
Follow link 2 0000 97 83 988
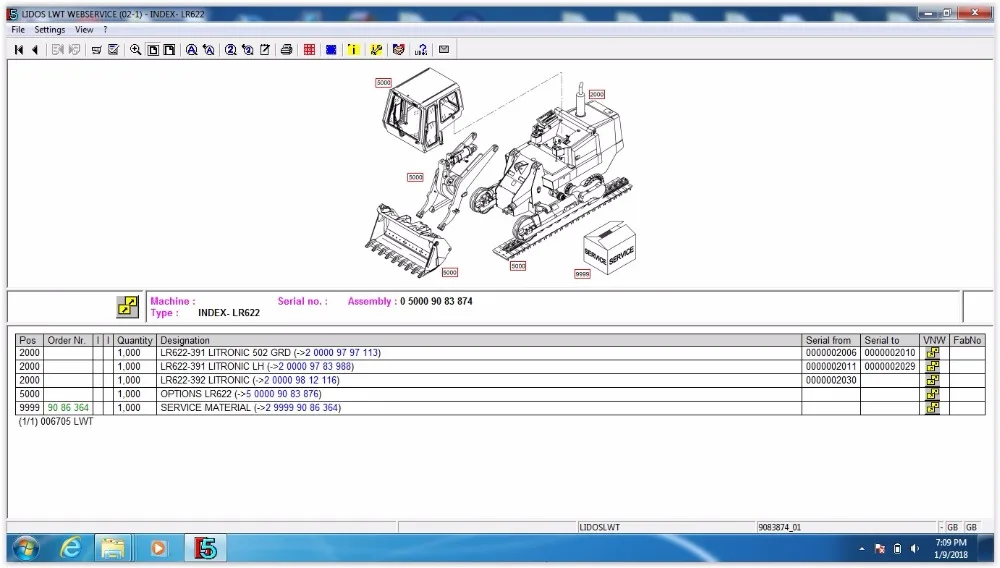pos(314,367)
